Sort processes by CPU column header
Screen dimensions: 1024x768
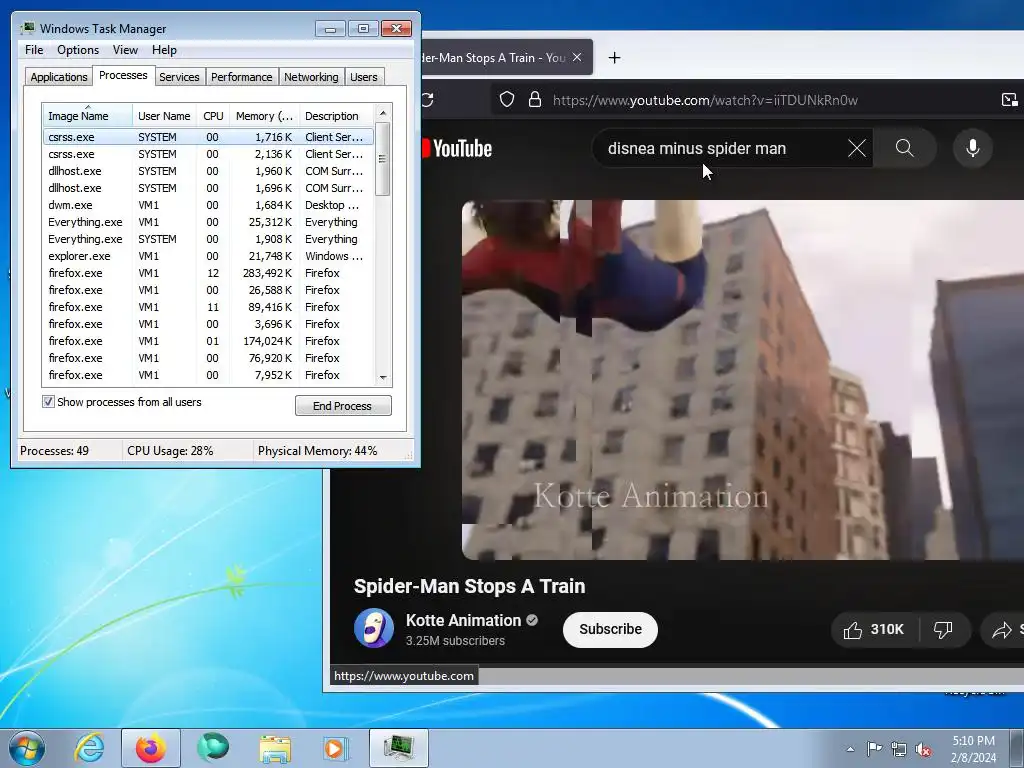coord(213,116)
